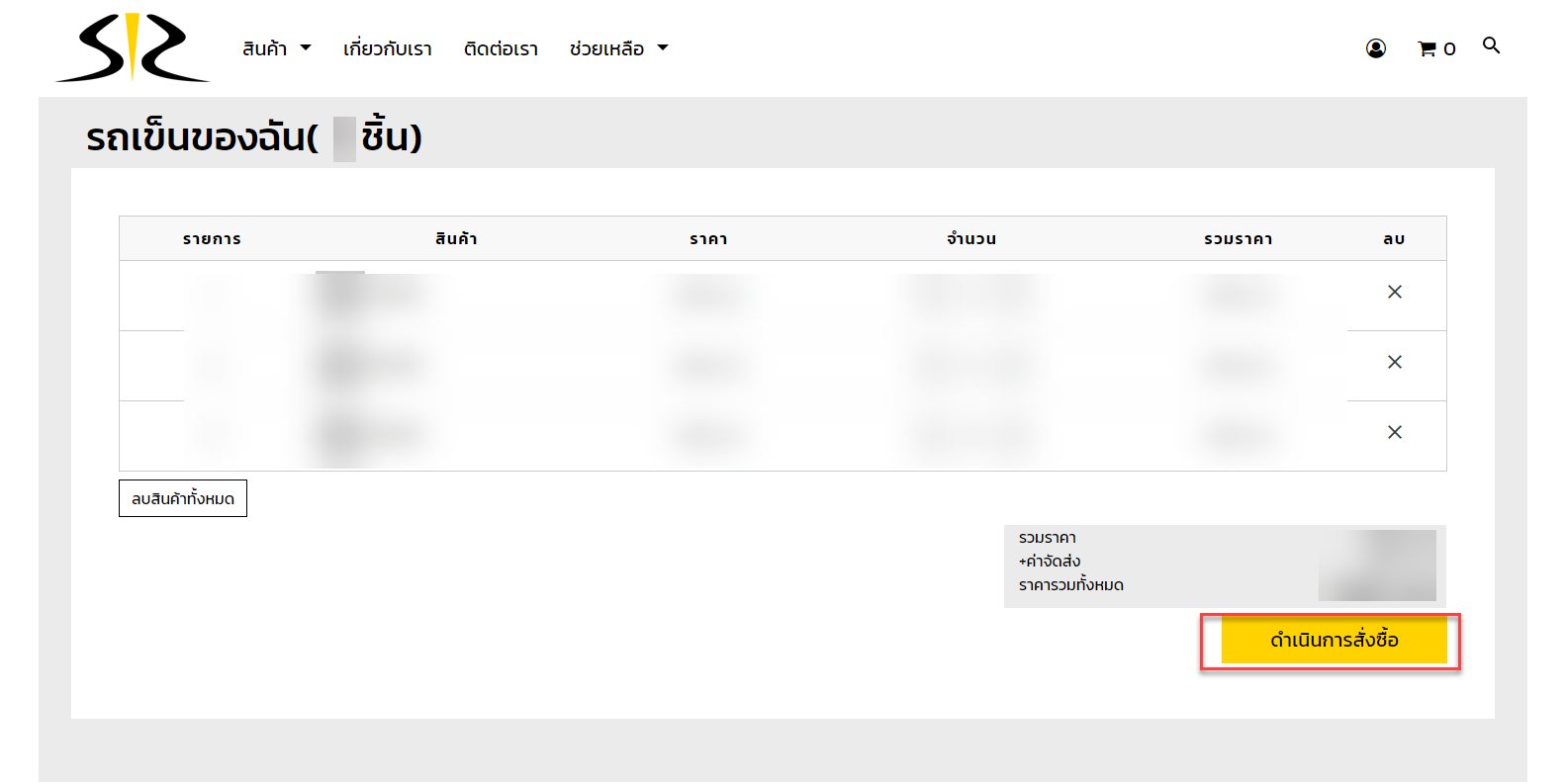The width and height of the screenshot is (1565, 784).
Task: Click the ลบสินค้าทั้งหมด button
Action: [183, 498]
